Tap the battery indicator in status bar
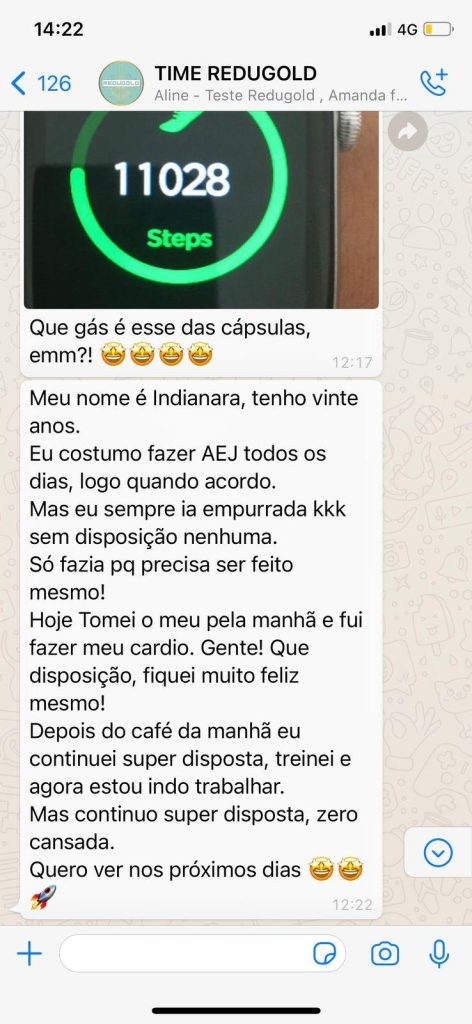Image resolution: width=472 pixels, height=1024 pixels. [437, 29]
